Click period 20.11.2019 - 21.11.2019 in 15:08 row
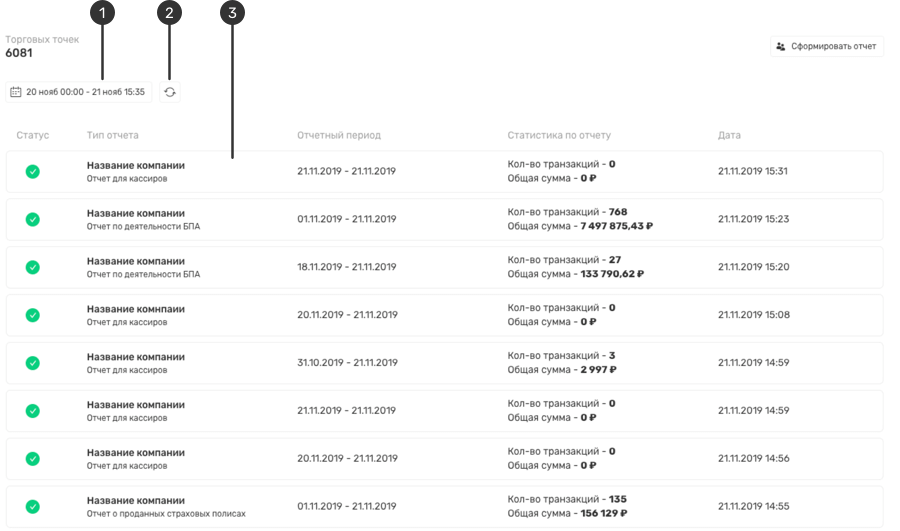Viewport: 900px width, 531px height. [347, 315]
